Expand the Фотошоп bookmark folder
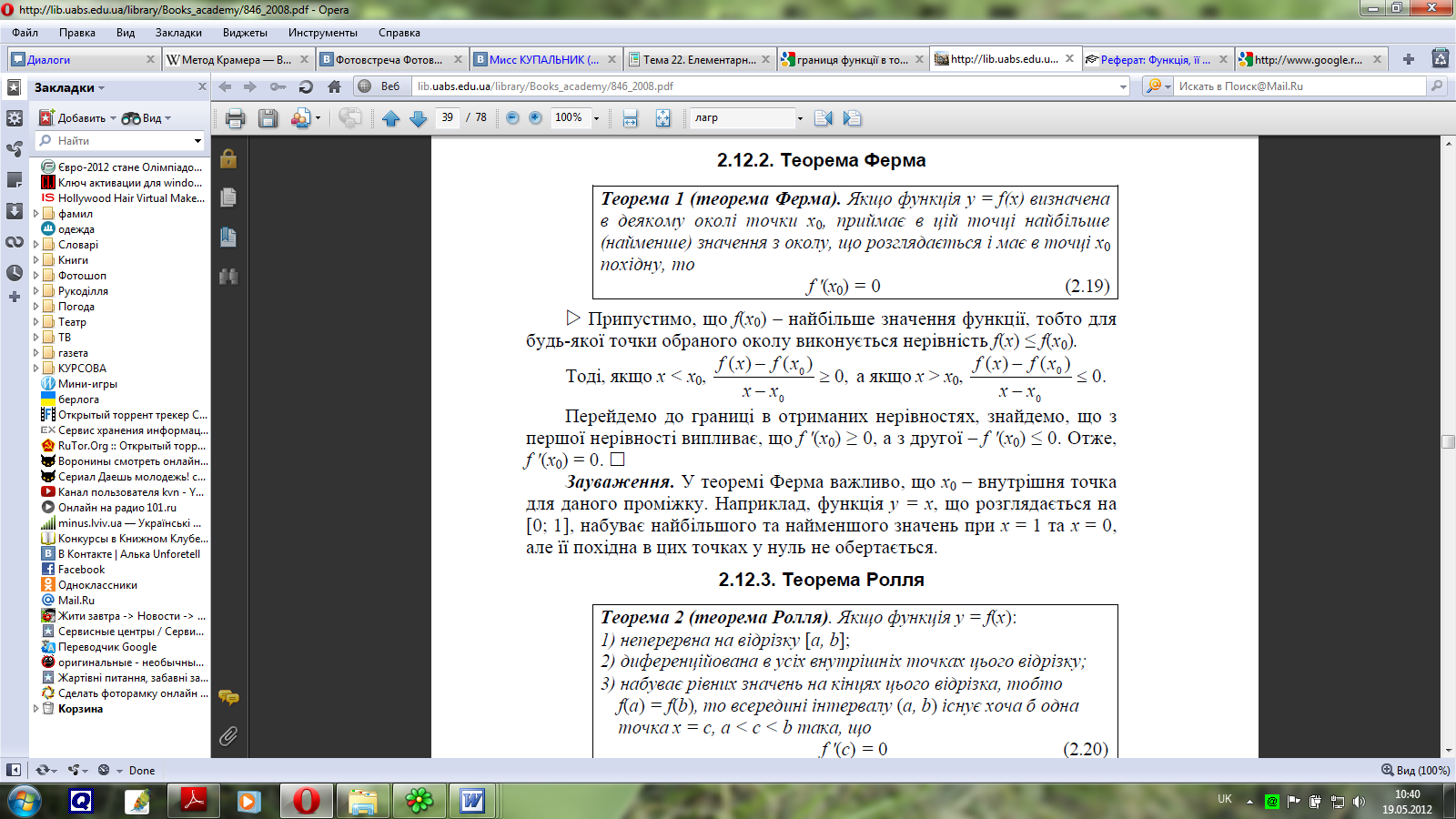 pos(36,276)
